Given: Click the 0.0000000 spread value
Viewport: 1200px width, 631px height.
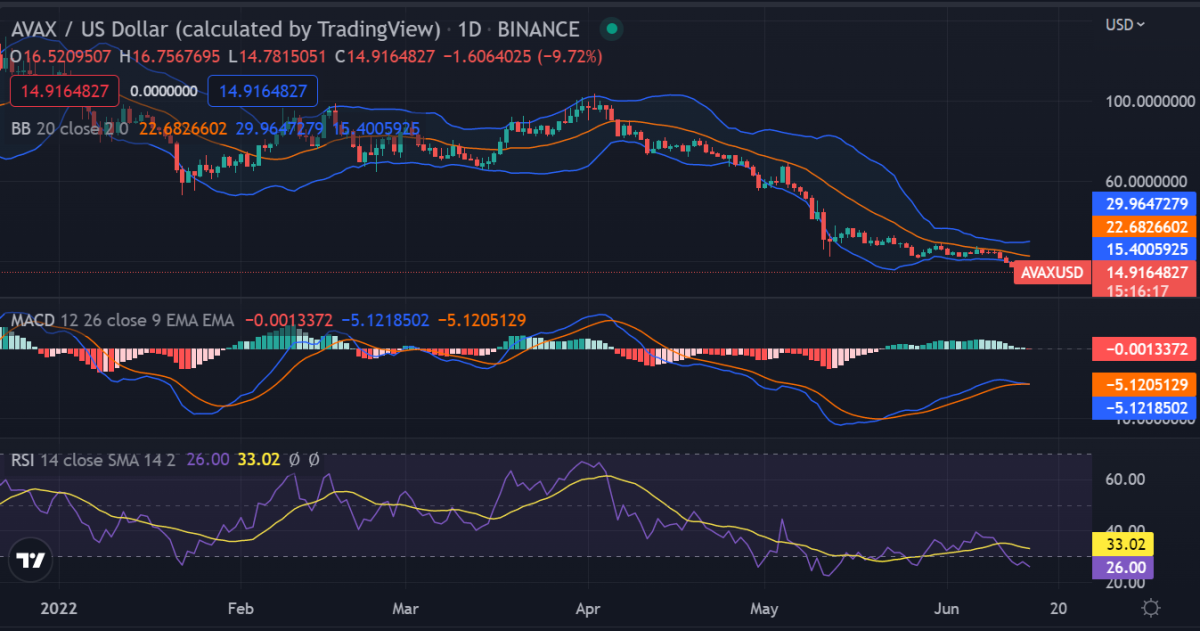Looking at the screenshot, I should point(164,91).
